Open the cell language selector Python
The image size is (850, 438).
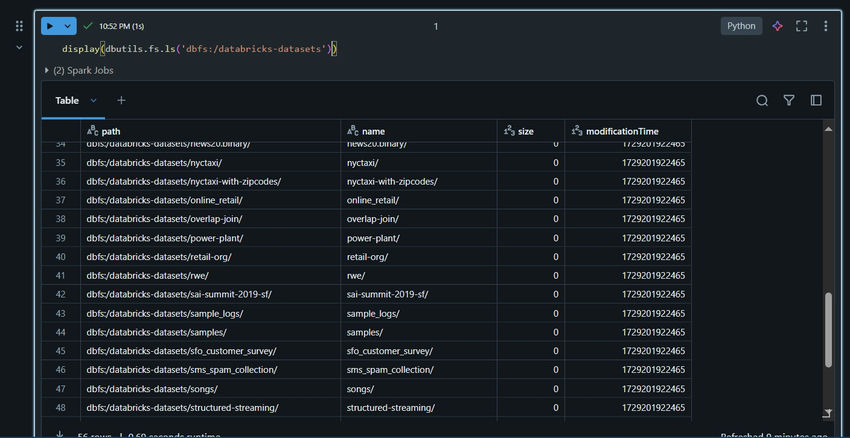click(x=741, y=26)
